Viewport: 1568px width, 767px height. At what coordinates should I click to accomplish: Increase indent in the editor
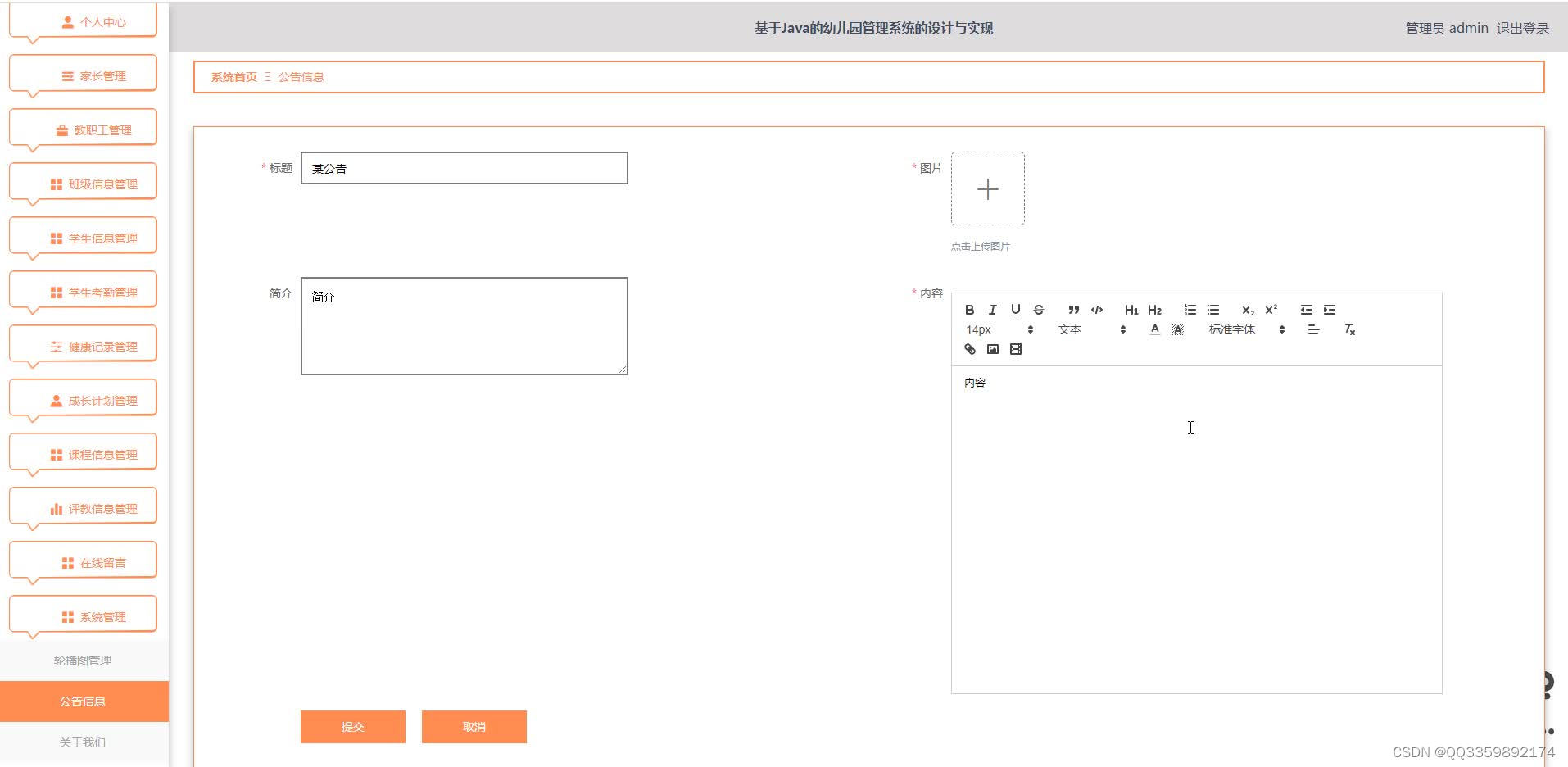(1330, 310)
